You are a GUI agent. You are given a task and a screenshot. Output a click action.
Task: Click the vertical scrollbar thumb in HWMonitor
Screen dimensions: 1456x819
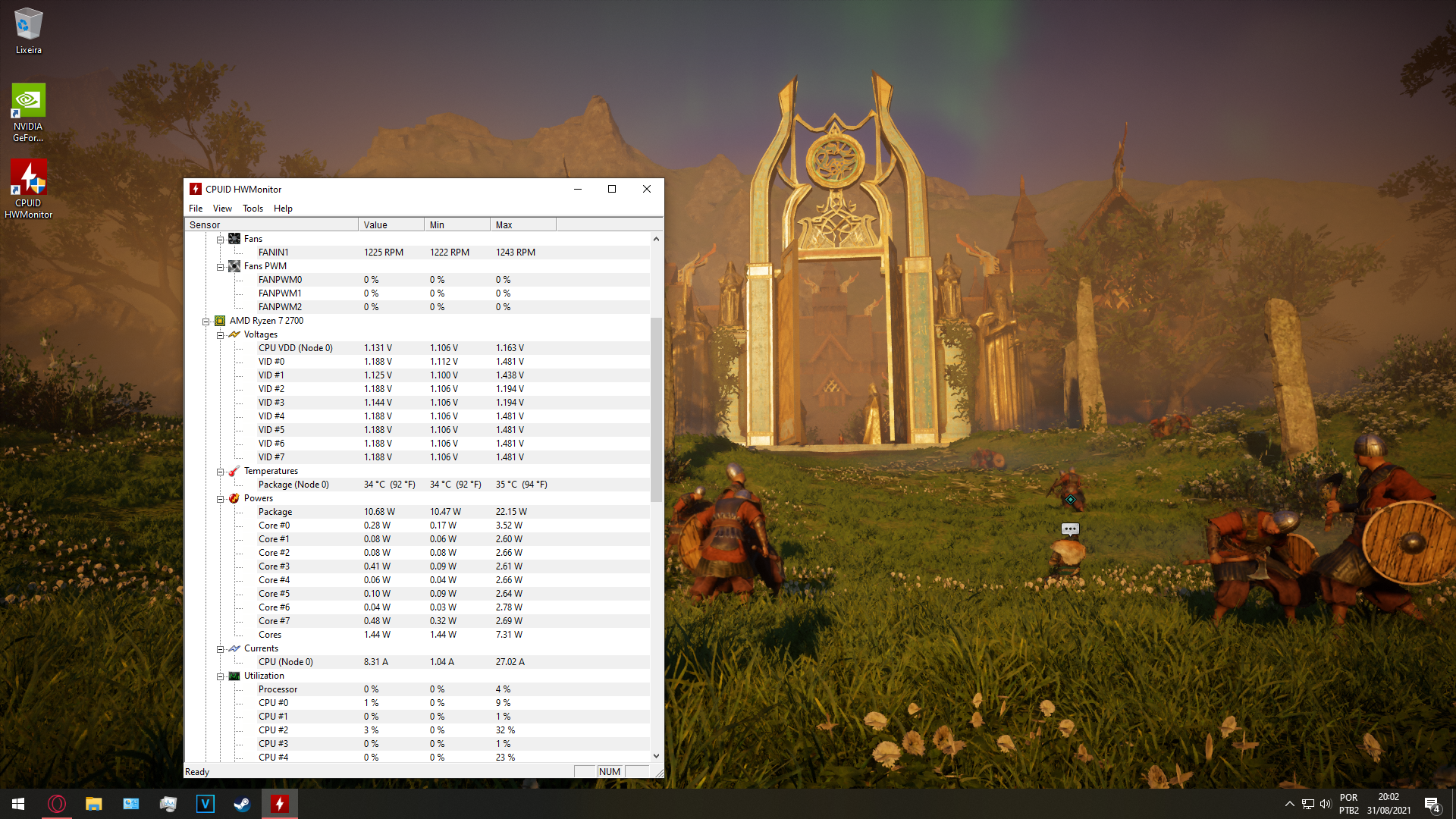(x=656, y=409)
